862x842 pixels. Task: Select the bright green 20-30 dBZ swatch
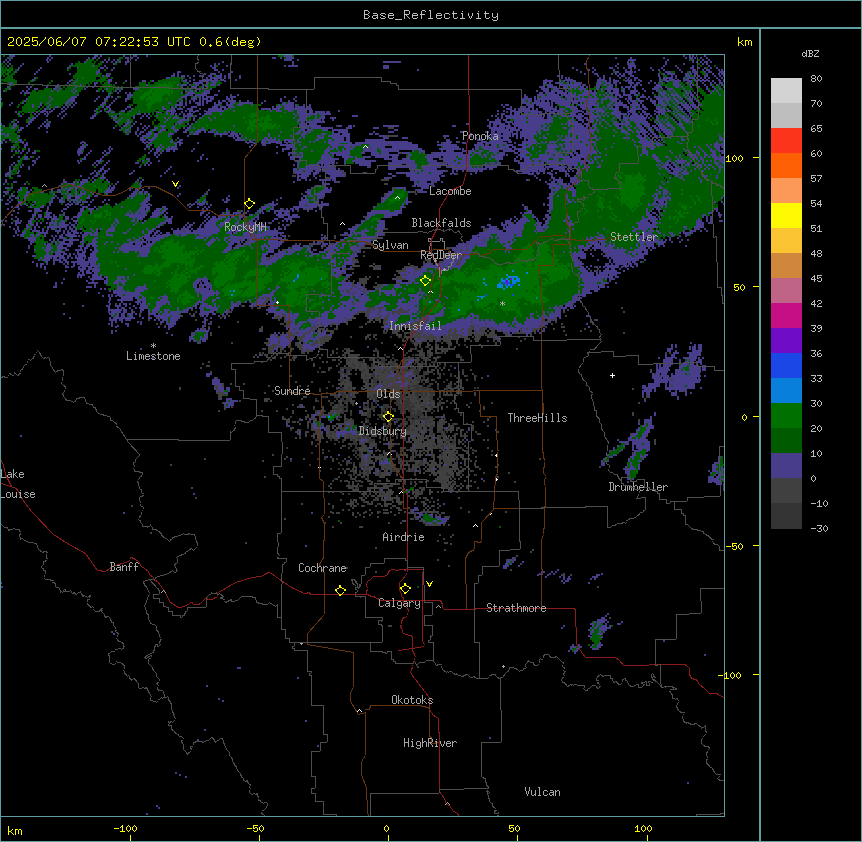(786, 416)
